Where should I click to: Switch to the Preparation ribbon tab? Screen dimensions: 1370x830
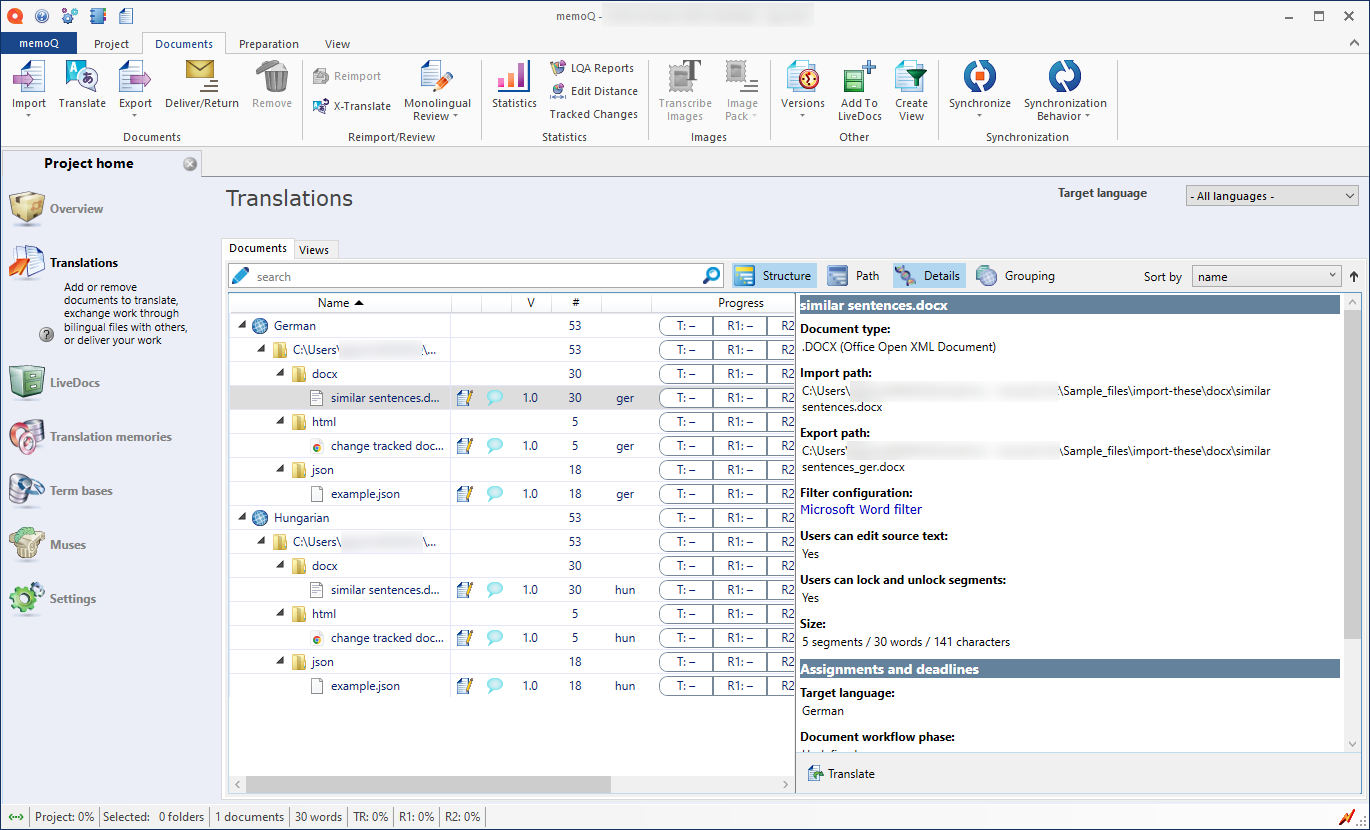[x=269, y=44]
